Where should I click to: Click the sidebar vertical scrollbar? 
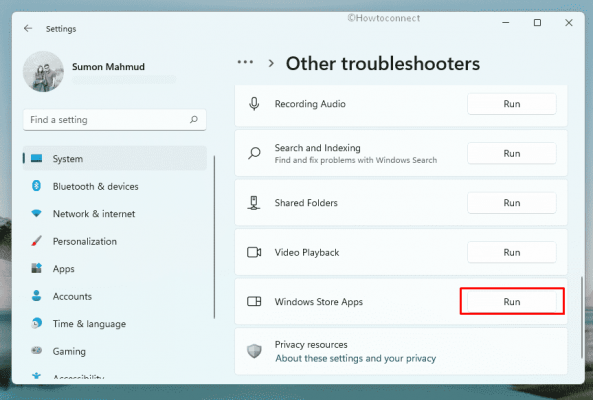click(x=214, y=237)
